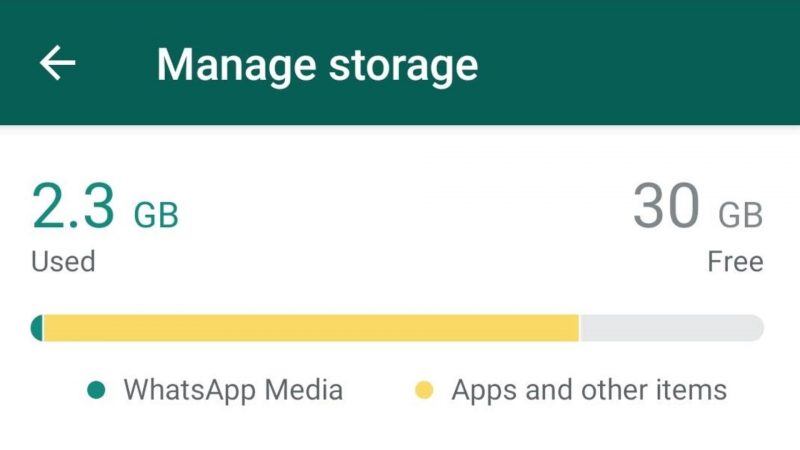Select the Free label
This screenshot has height=450, width=800.
click(735, 262)
